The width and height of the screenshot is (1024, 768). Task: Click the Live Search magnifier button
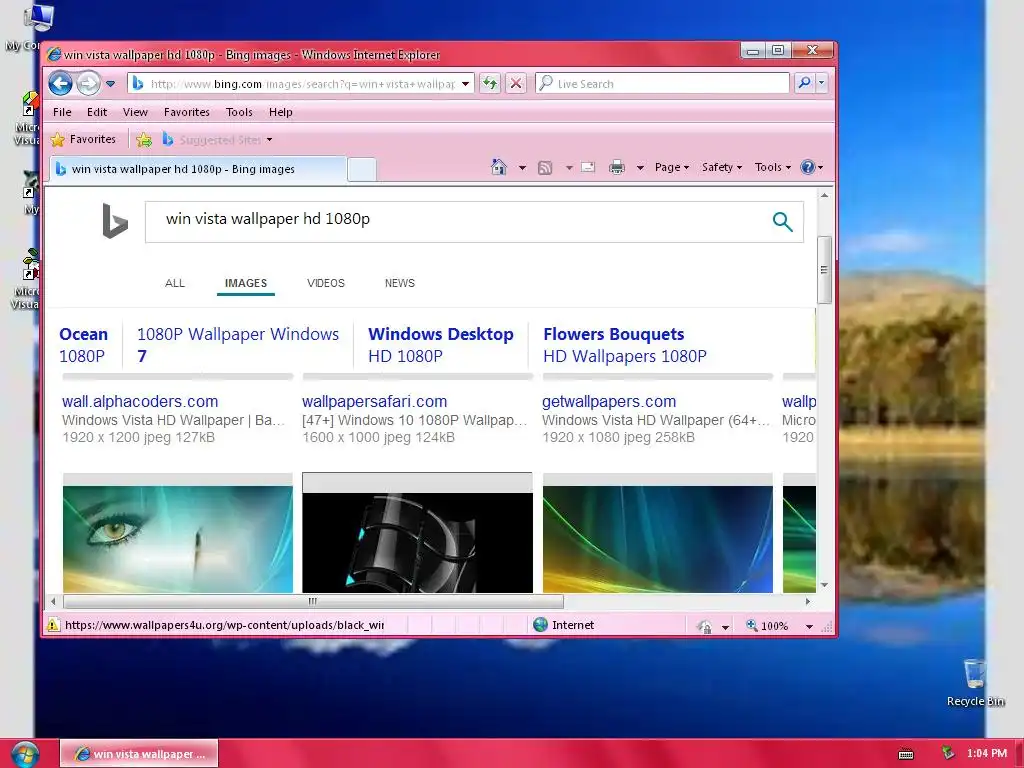805,83
